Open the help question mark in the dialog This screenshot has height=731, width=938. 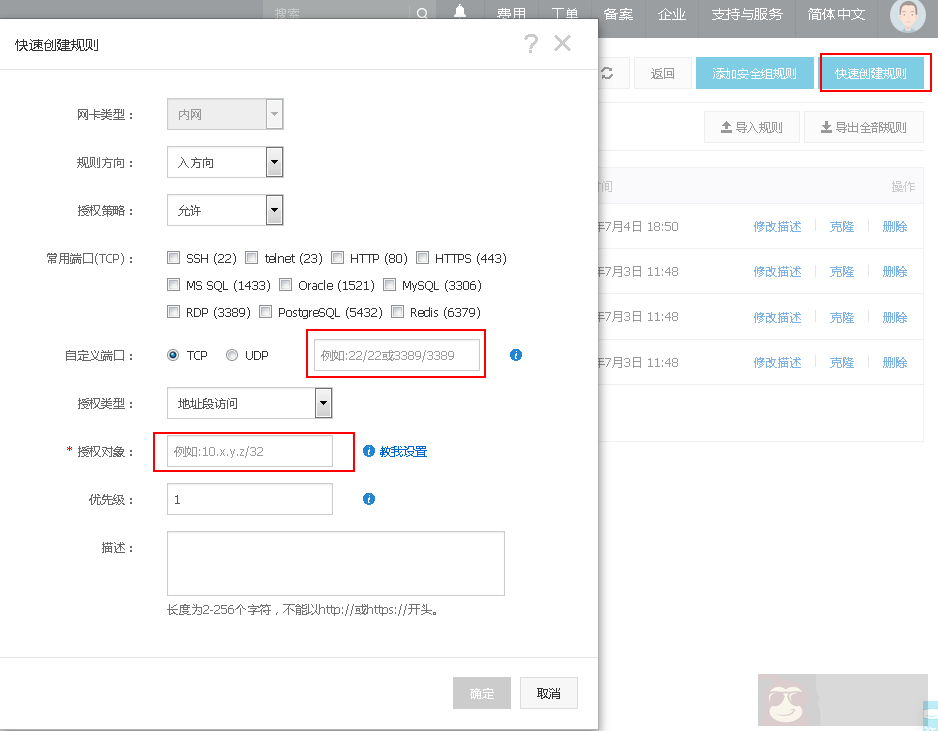531,43
